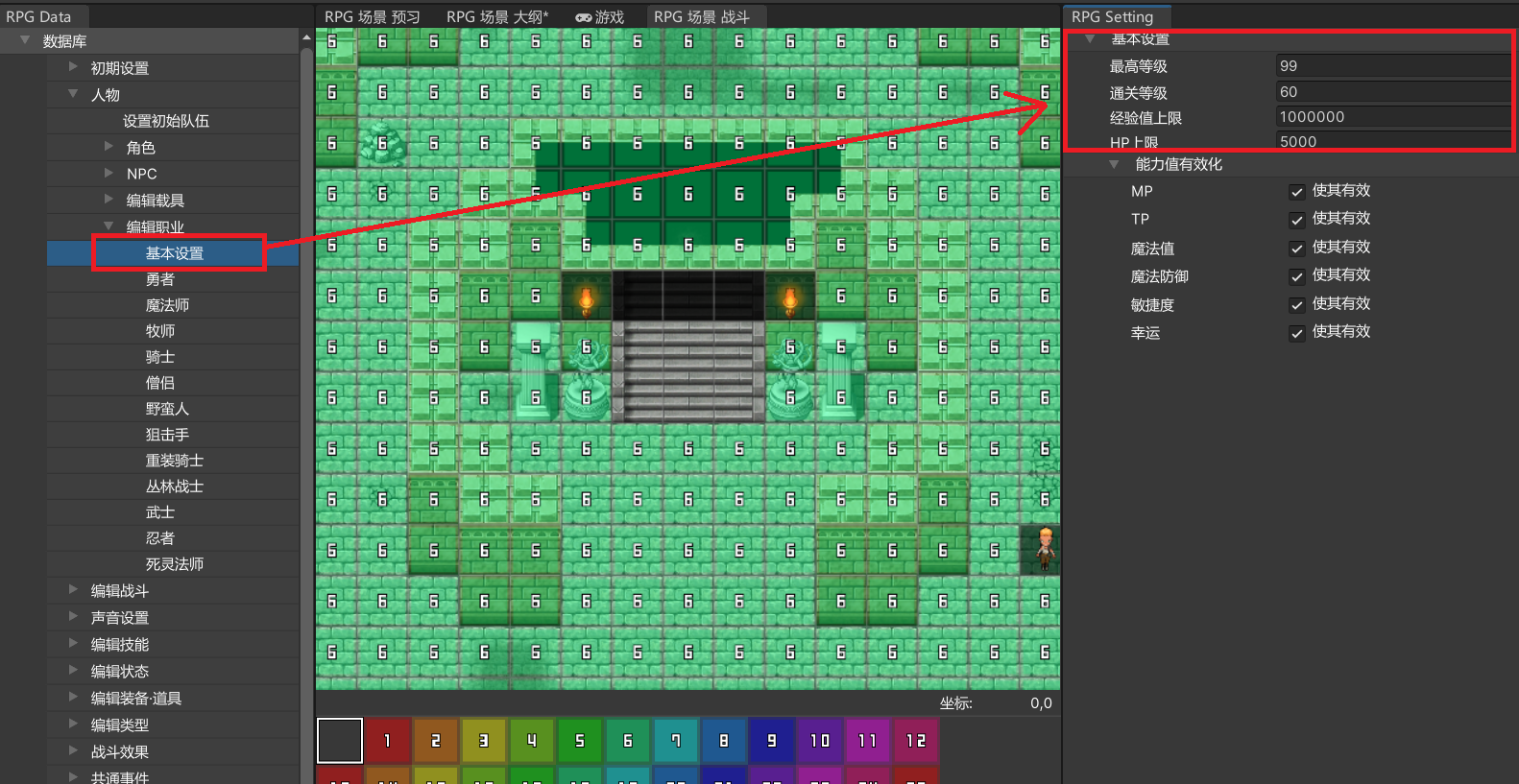Expand the 编辑战斗 node

pyautogui.click(x=73, y=590)
